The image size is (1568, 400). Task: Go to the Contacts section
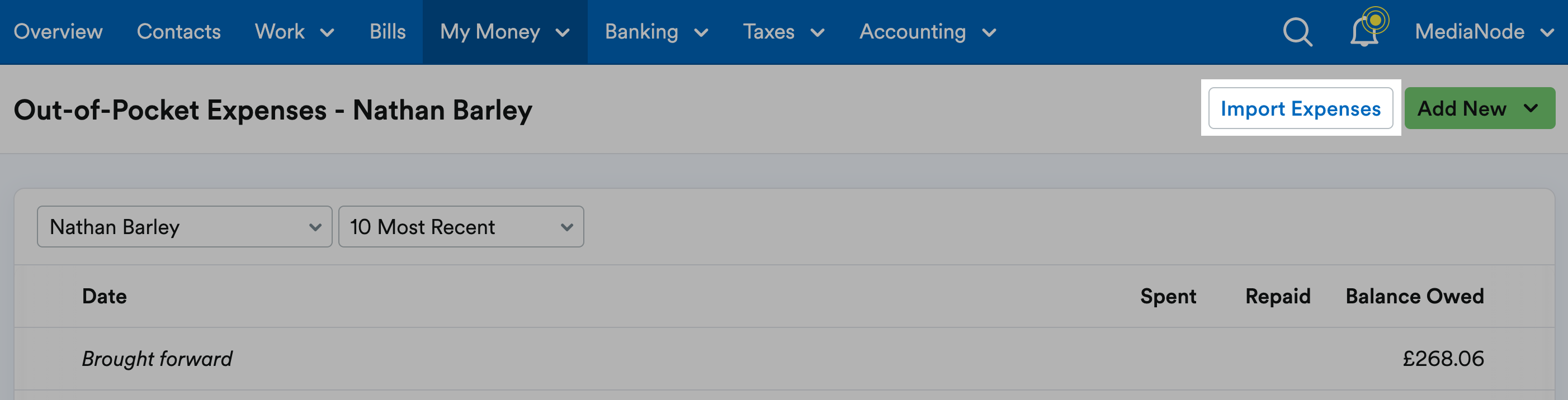click(178, 32)
